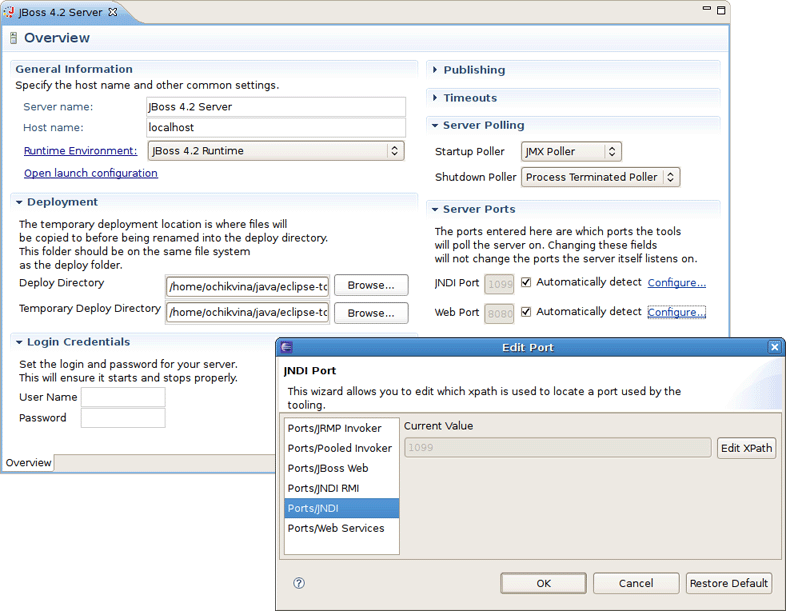
Task: Click the Overview heading server icon
Action: click(14, 38)
